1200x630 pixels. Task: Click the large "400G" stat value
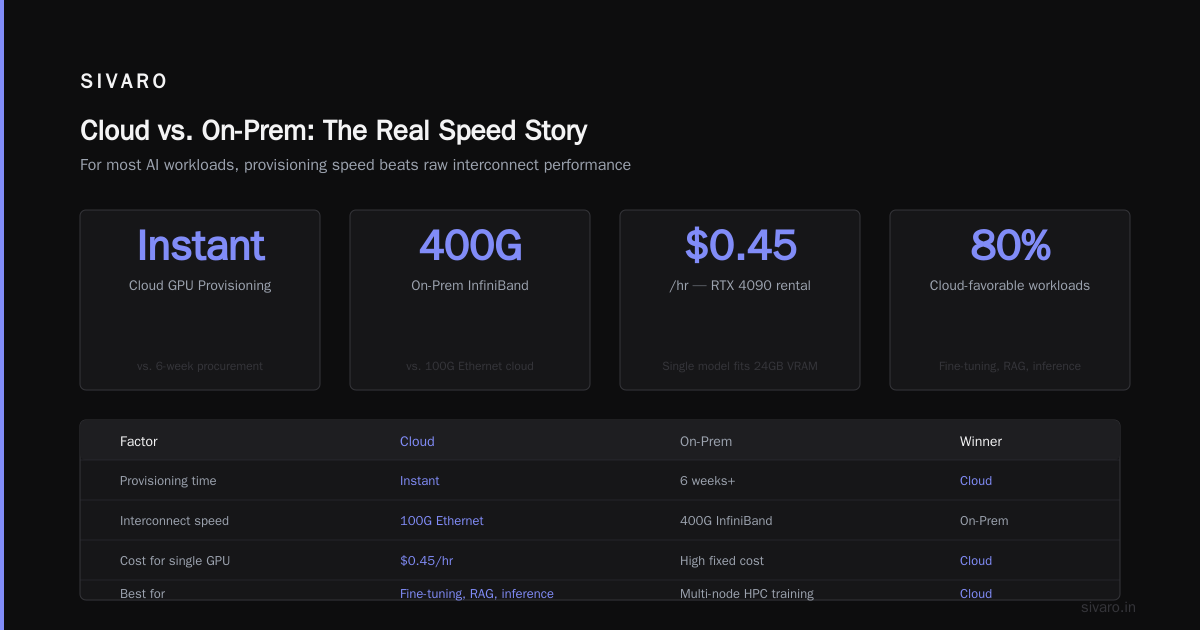click(470, 245)
